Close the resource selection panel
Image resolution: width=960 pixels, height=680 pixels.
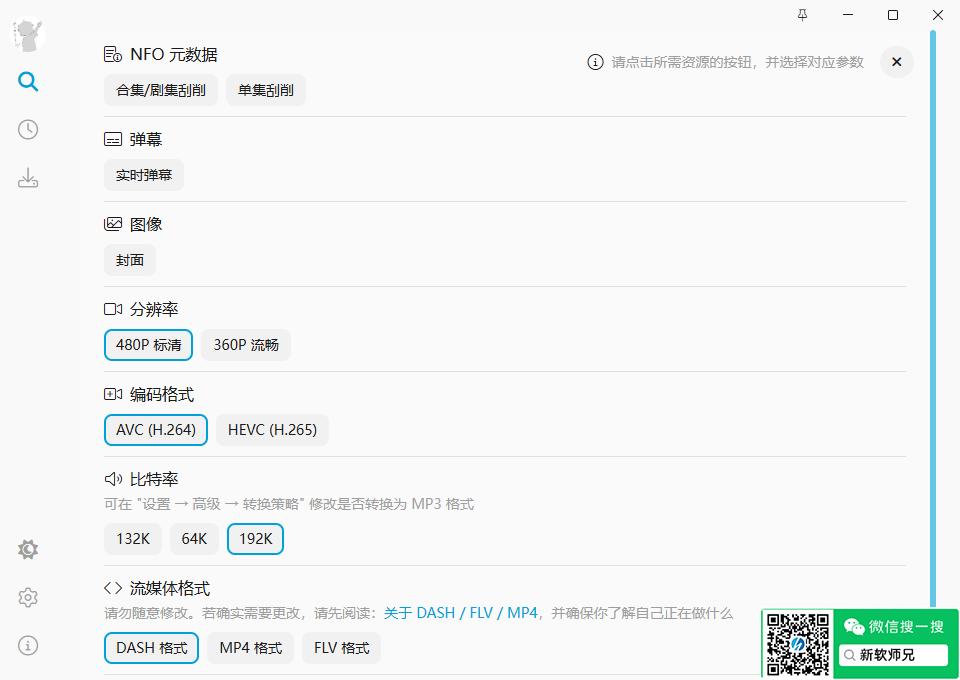(896, 62)
